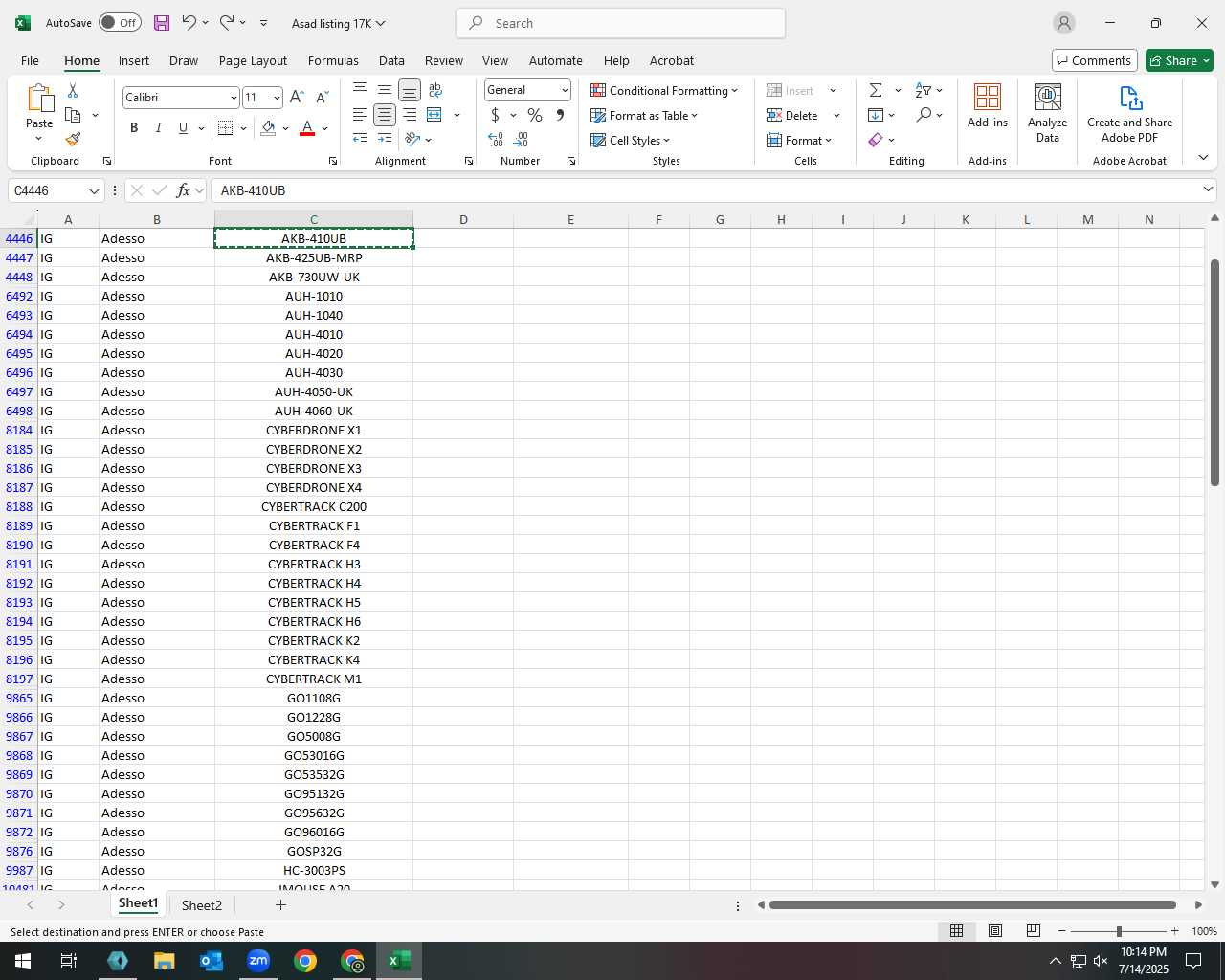Toggle Bold formatting
This screenshot has height=980, width=1225.
point(134,128)
